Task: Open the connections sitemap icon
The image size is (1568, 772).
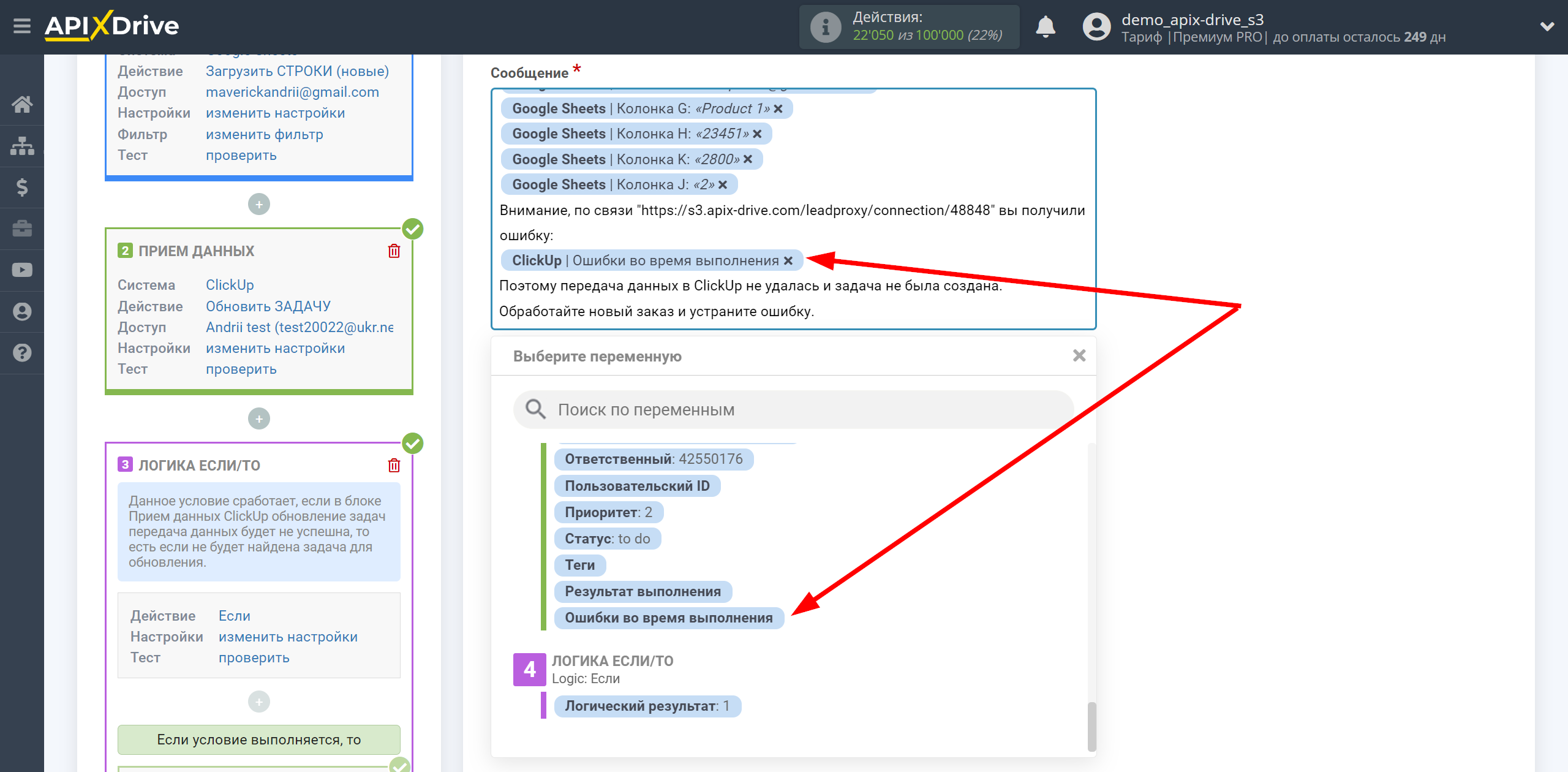Action: 22,146
